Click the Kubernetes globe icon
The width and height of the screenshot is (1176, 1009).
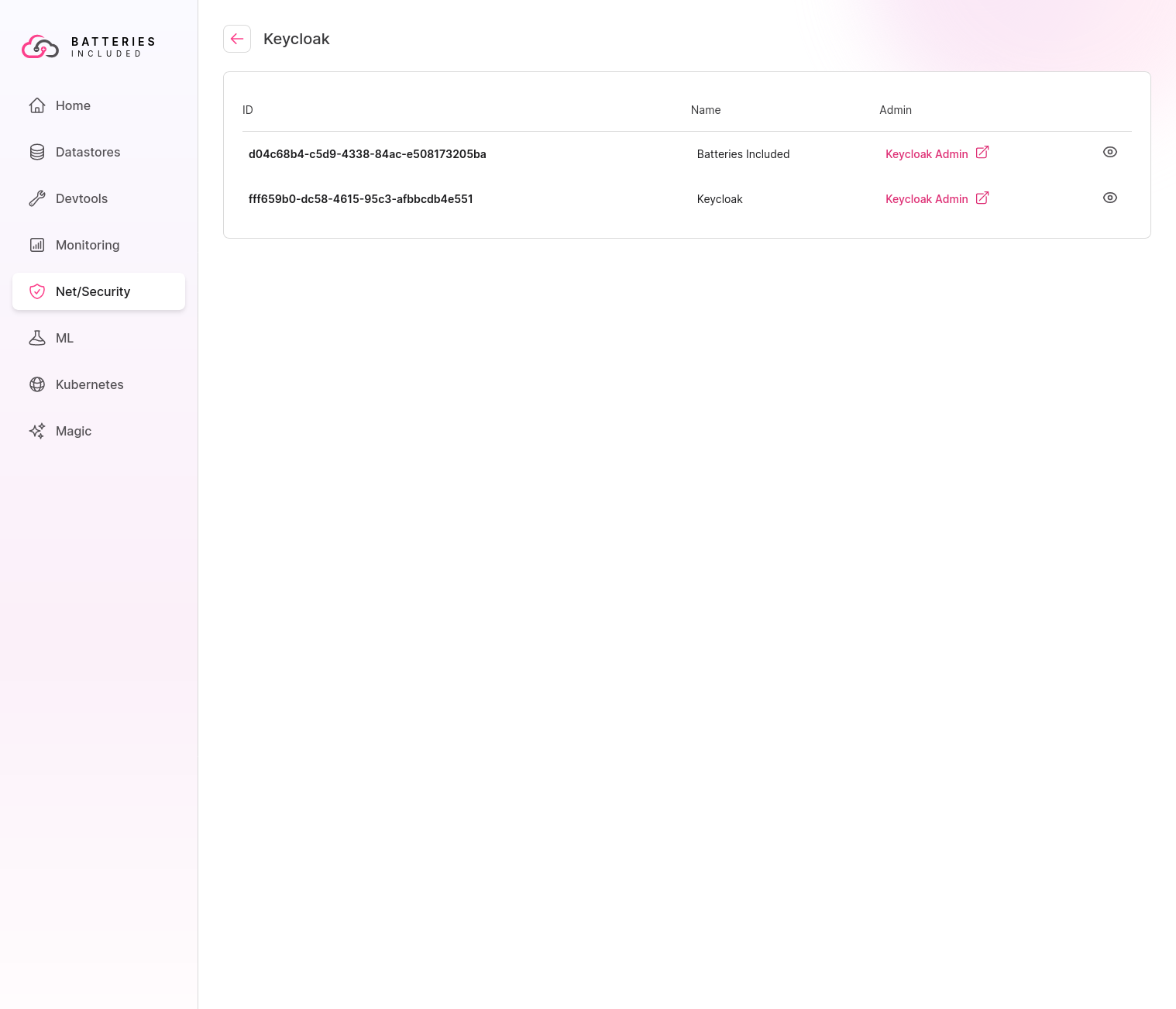coord(37,384)
